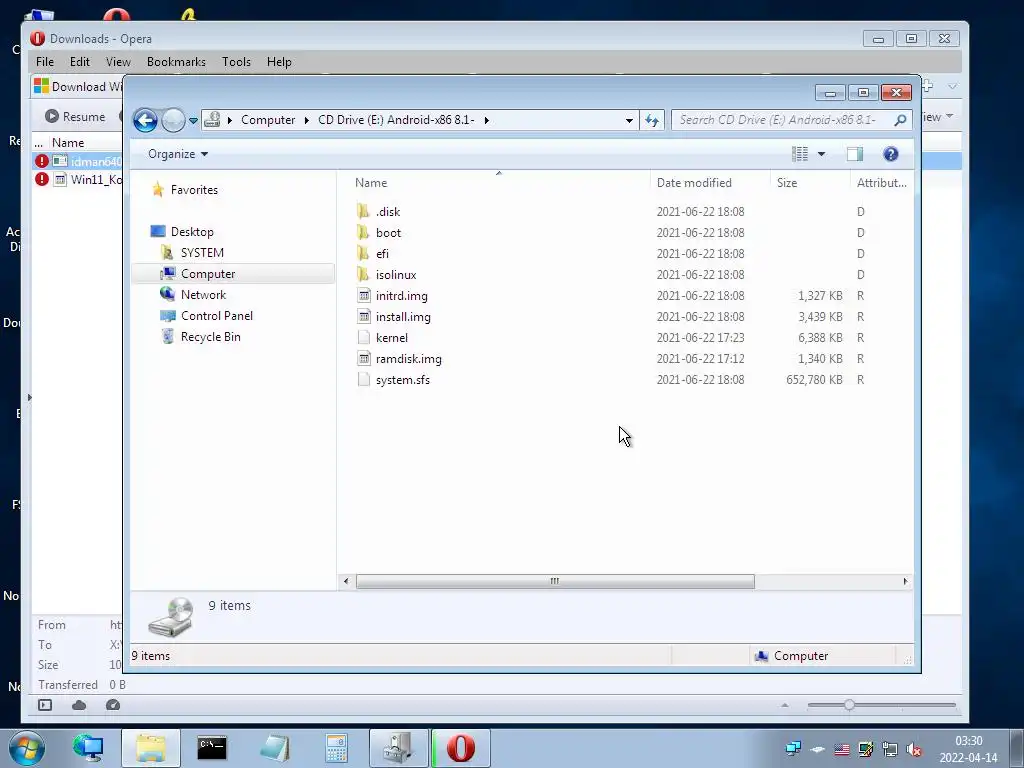1024x768 pixels.
Task: Click 652,780 KB size of system.sfs
Action: (814, 379)
